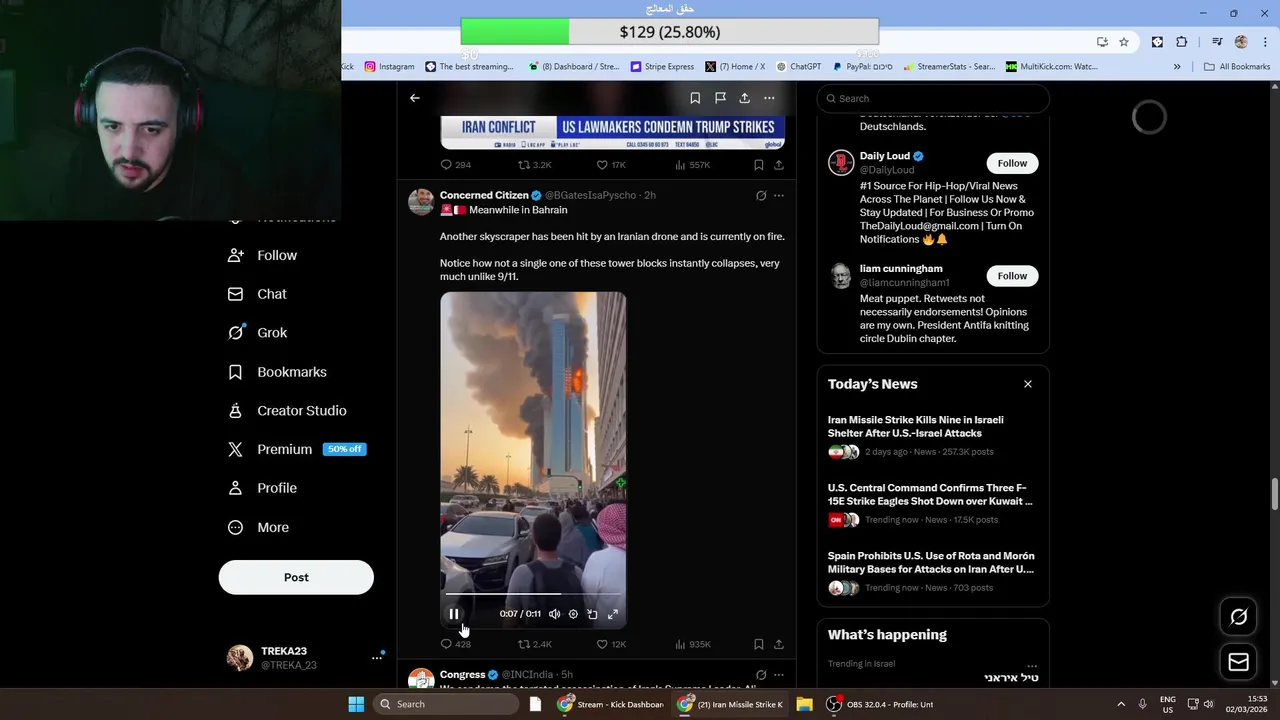Image resolution: width=1280 pixels, height=720 pixels.
Task: Open more menu on Congress post
Action: tap(779, 675)
